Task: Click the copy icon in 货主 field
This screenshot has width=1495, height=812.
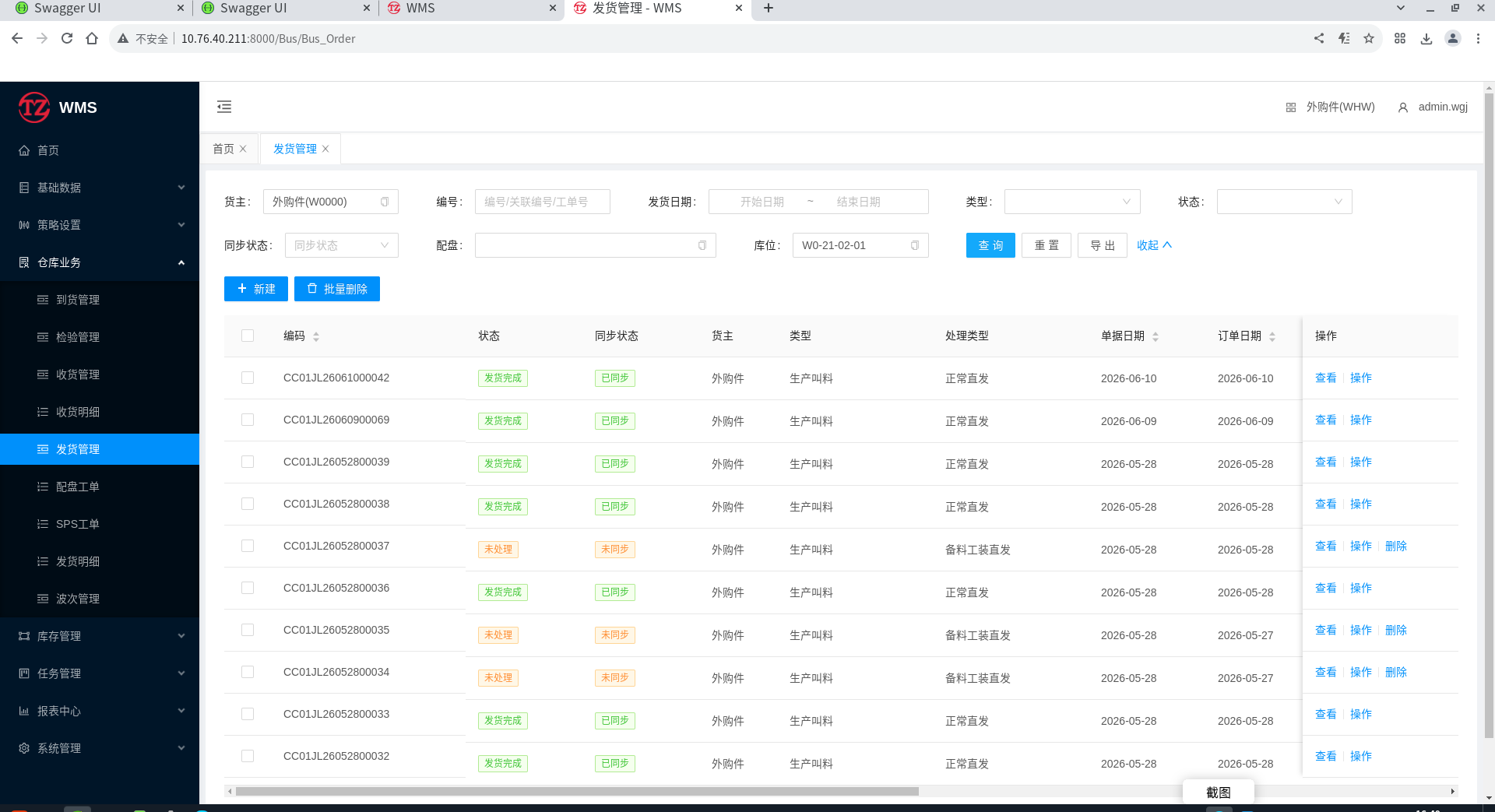Action: 385,202
